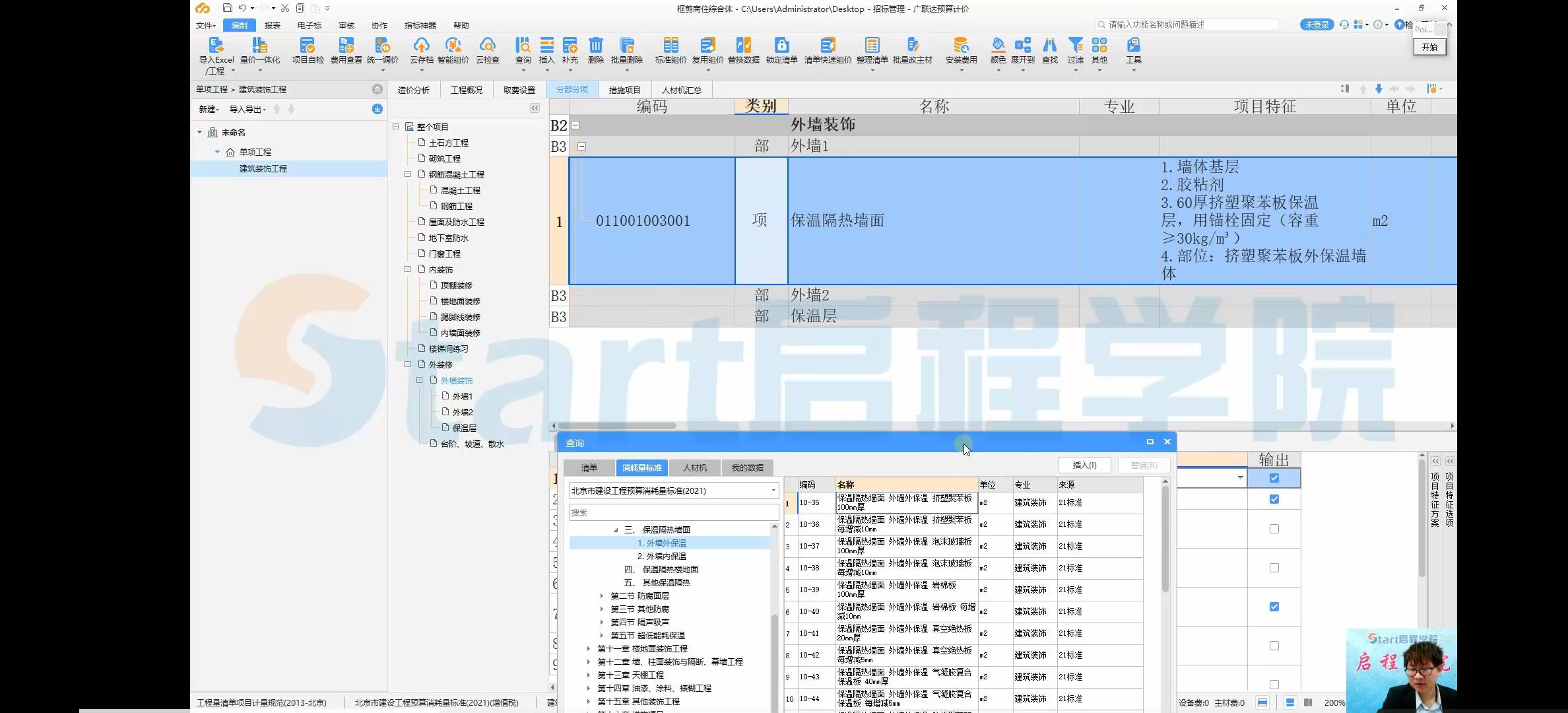Collapse the 外墙装饰 B2 section in the table

point(575,125)
